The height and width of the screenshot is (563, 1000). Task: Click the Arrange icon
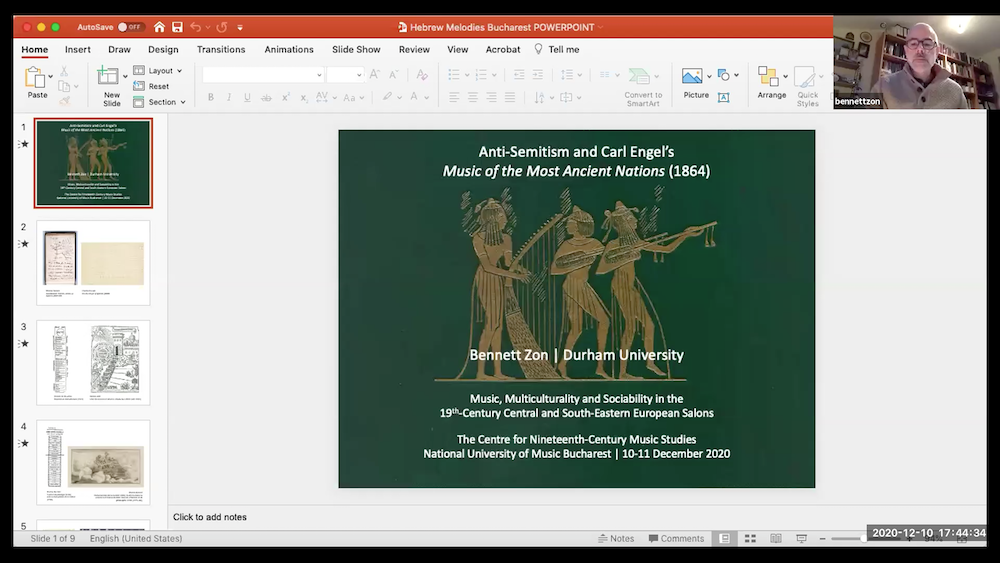coord(768,76)
